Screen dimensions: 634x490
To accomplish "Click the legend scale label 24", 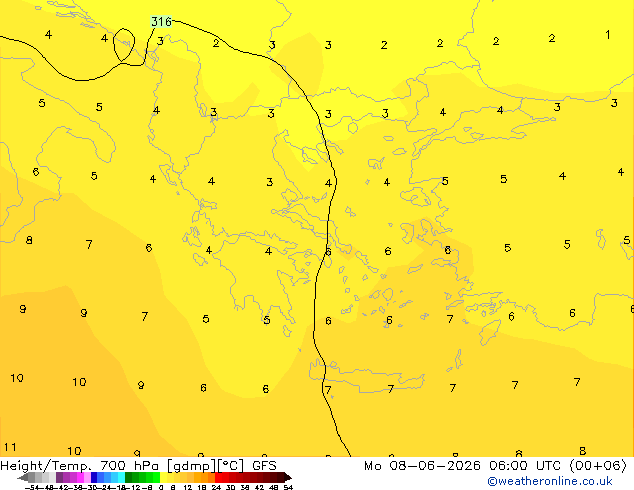I will [x=216, y=487].
